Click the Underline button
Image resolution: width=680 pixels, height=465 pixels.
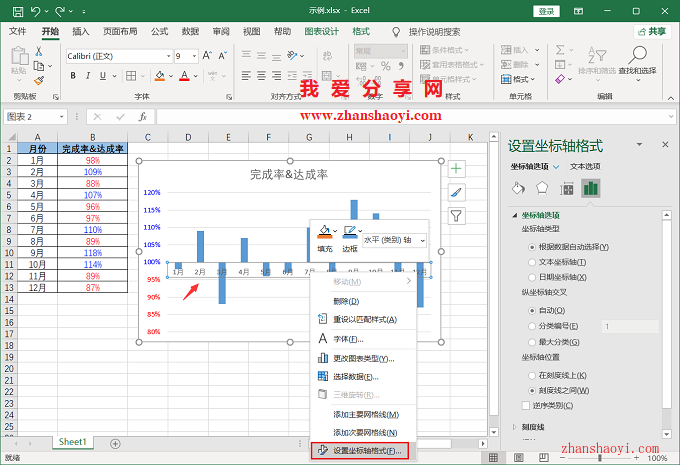[103, 76]
